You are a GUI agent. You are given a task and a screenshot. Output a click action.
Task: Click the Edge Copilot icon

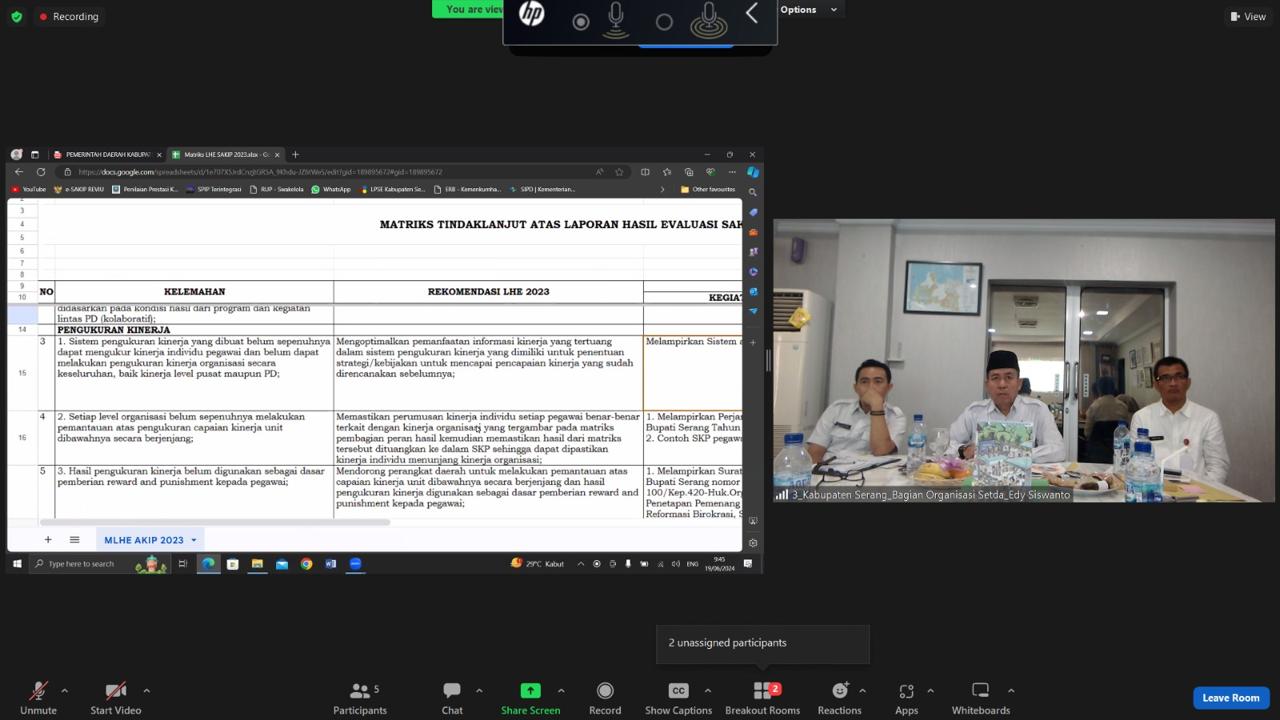click(753, 172)
